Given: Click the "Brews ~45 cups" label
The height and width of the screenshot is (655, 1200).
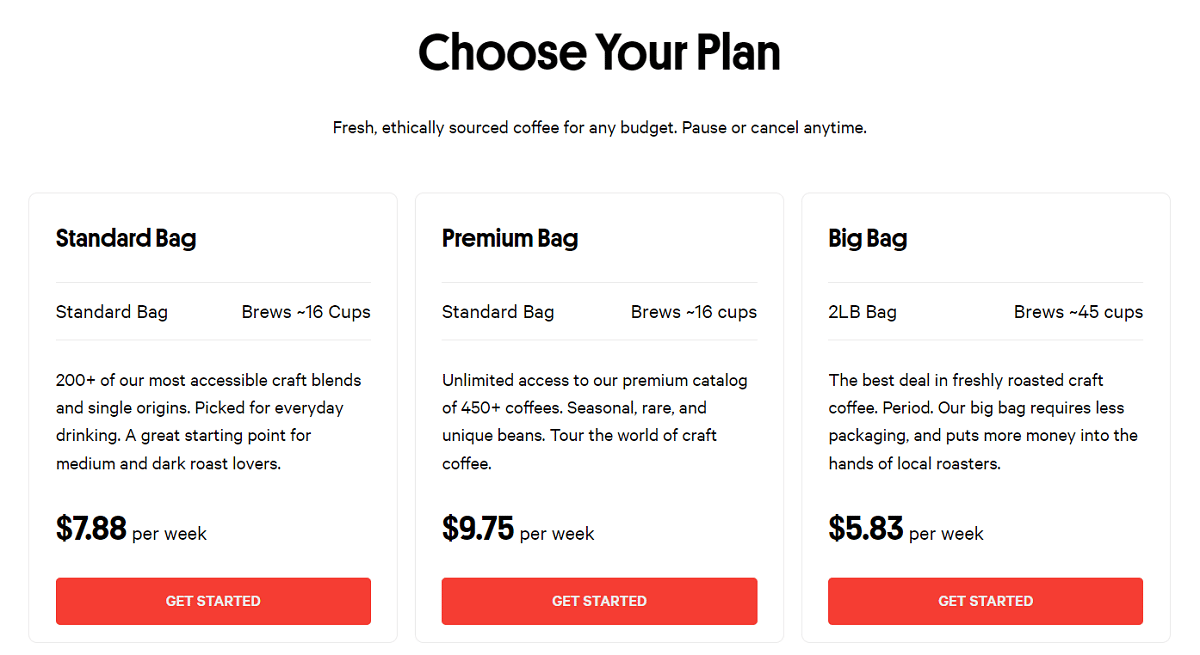Looking at the screenshot, I should point(1078,312).
